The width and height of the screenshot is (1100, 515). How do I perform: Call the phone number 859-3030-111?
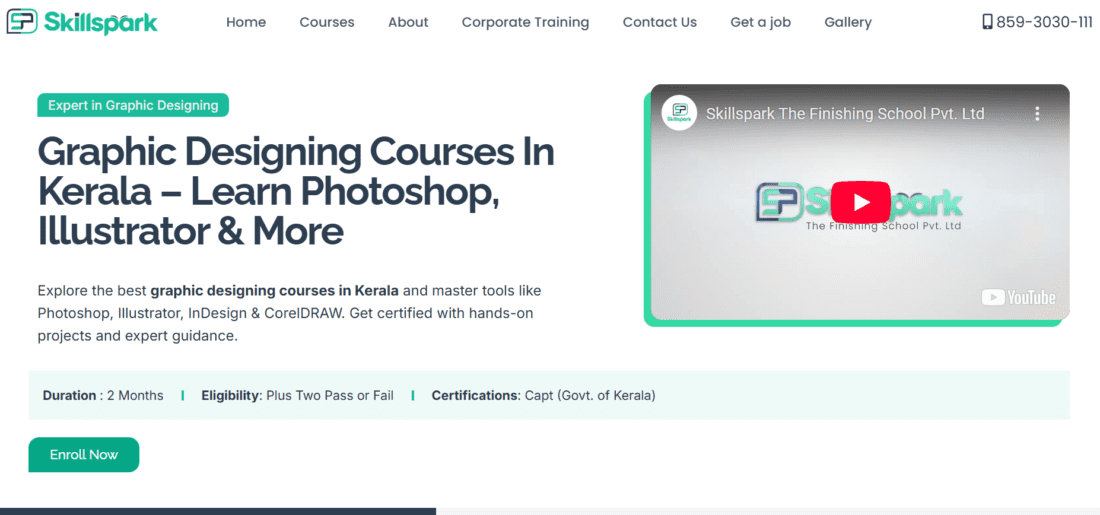pos(1046,22)
